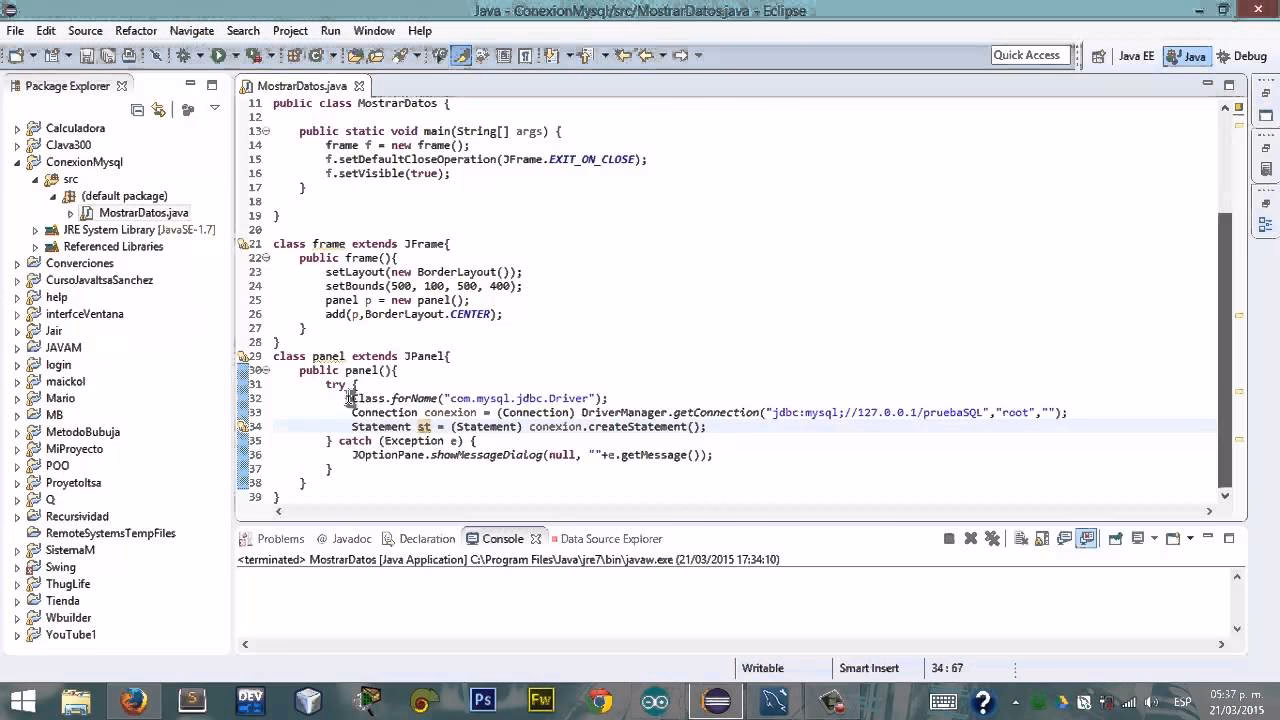
Task: Open the Run button dropdown arrow
Action: (x=234, y=55)
